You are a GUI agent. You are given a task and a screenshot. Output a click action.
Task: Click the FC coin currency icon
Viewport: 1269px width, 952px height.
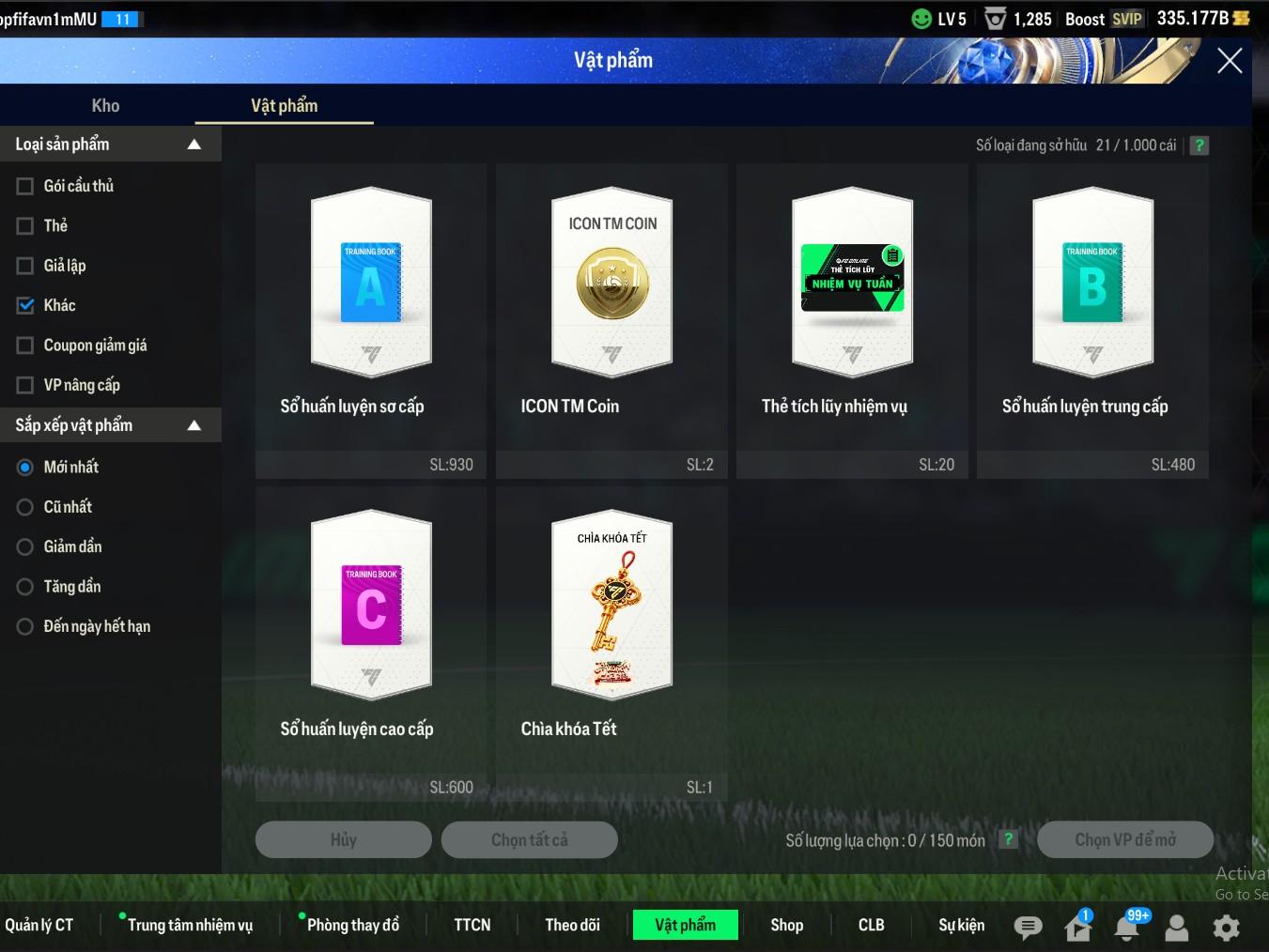click(1241, 18)
